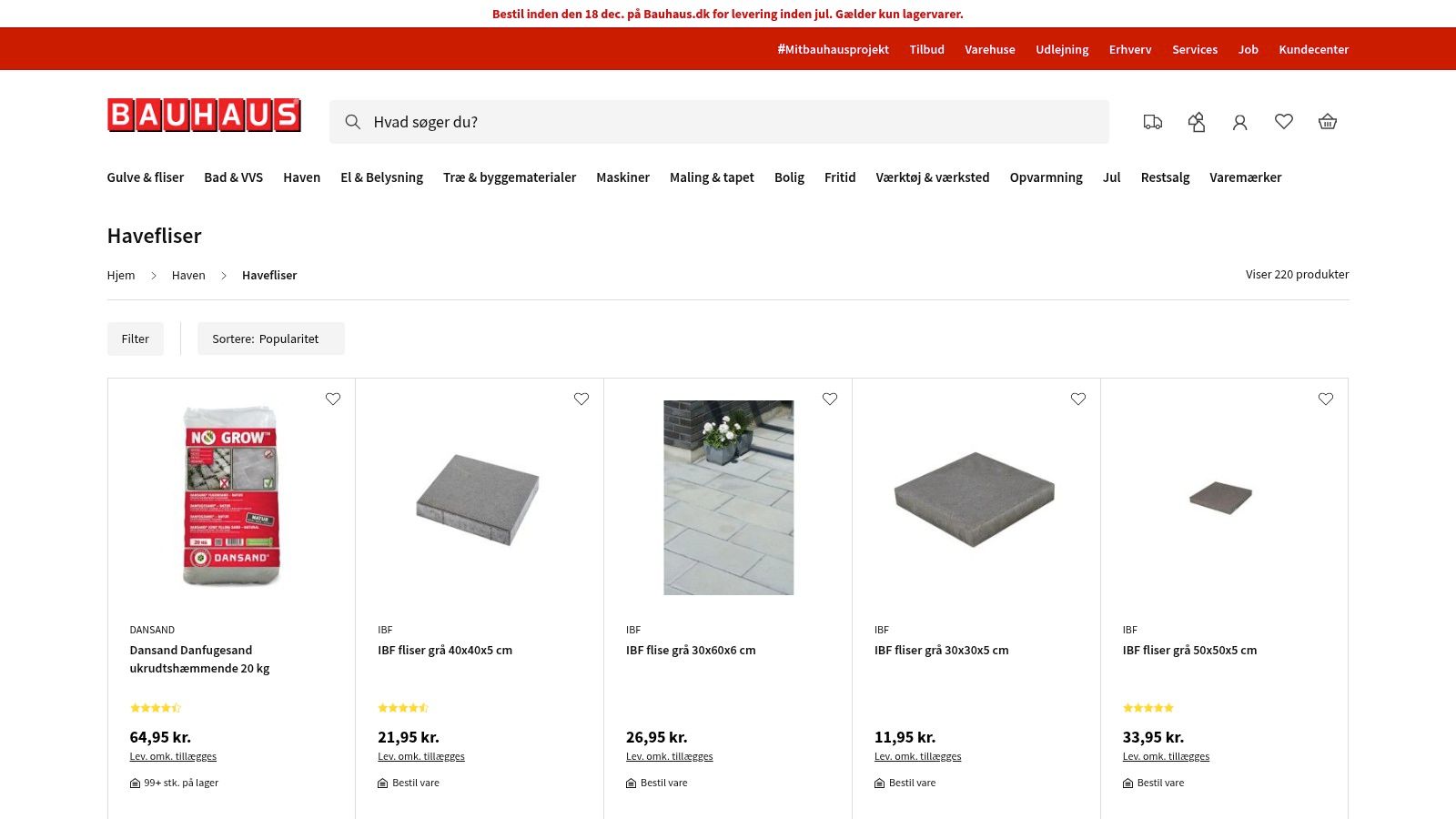Viewport: 1456px width, 819px height.
Task: Go to #Mitbauhausprojekt
Action: [834, 49]
